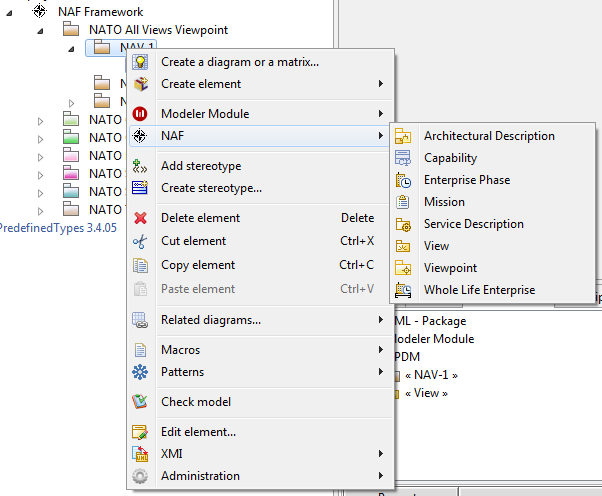Image resolution: width=602 pixels, height=496 pixels.
Task: Expand the magenta NATO folder node
Action: tap(40, 175)
